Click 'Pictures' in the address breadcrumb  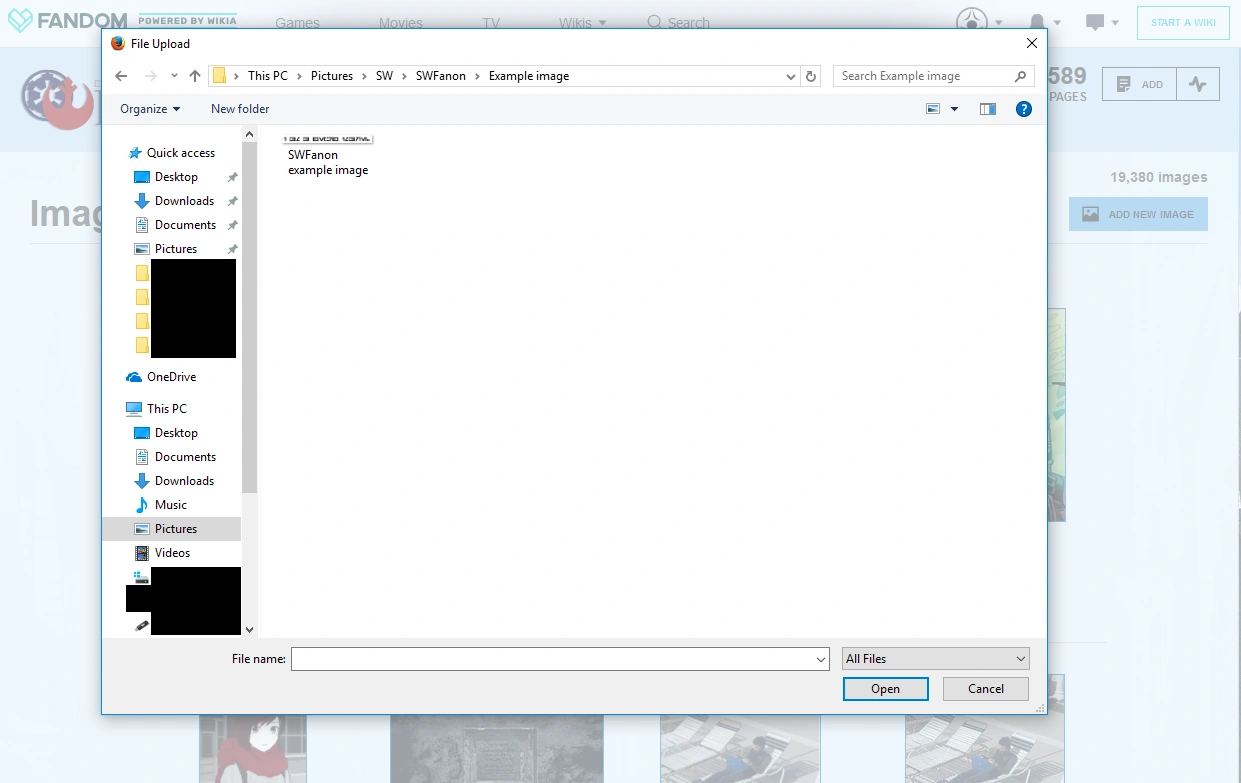pos(332,76)
